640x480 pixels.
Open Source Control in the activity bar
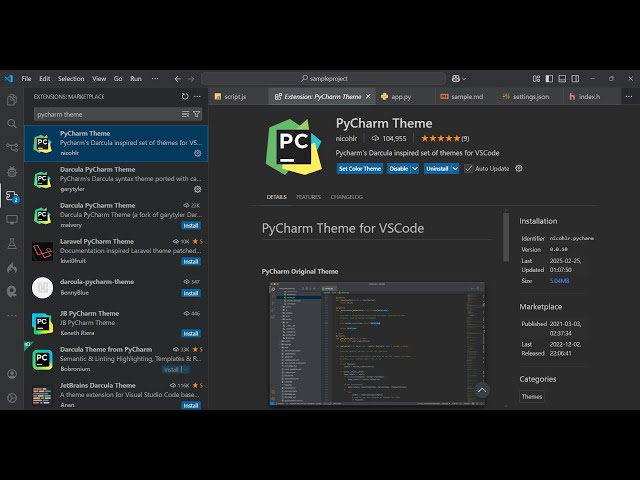[12, 148]
